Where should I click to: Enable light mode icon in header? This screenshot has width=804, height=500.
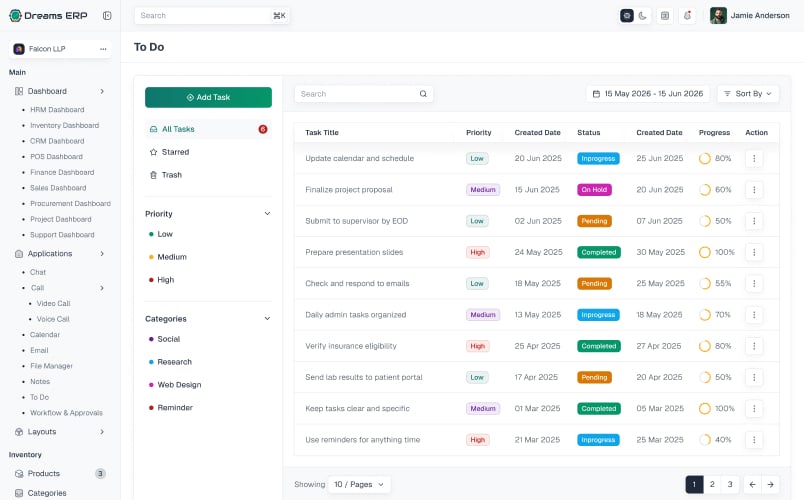(627, 16)
